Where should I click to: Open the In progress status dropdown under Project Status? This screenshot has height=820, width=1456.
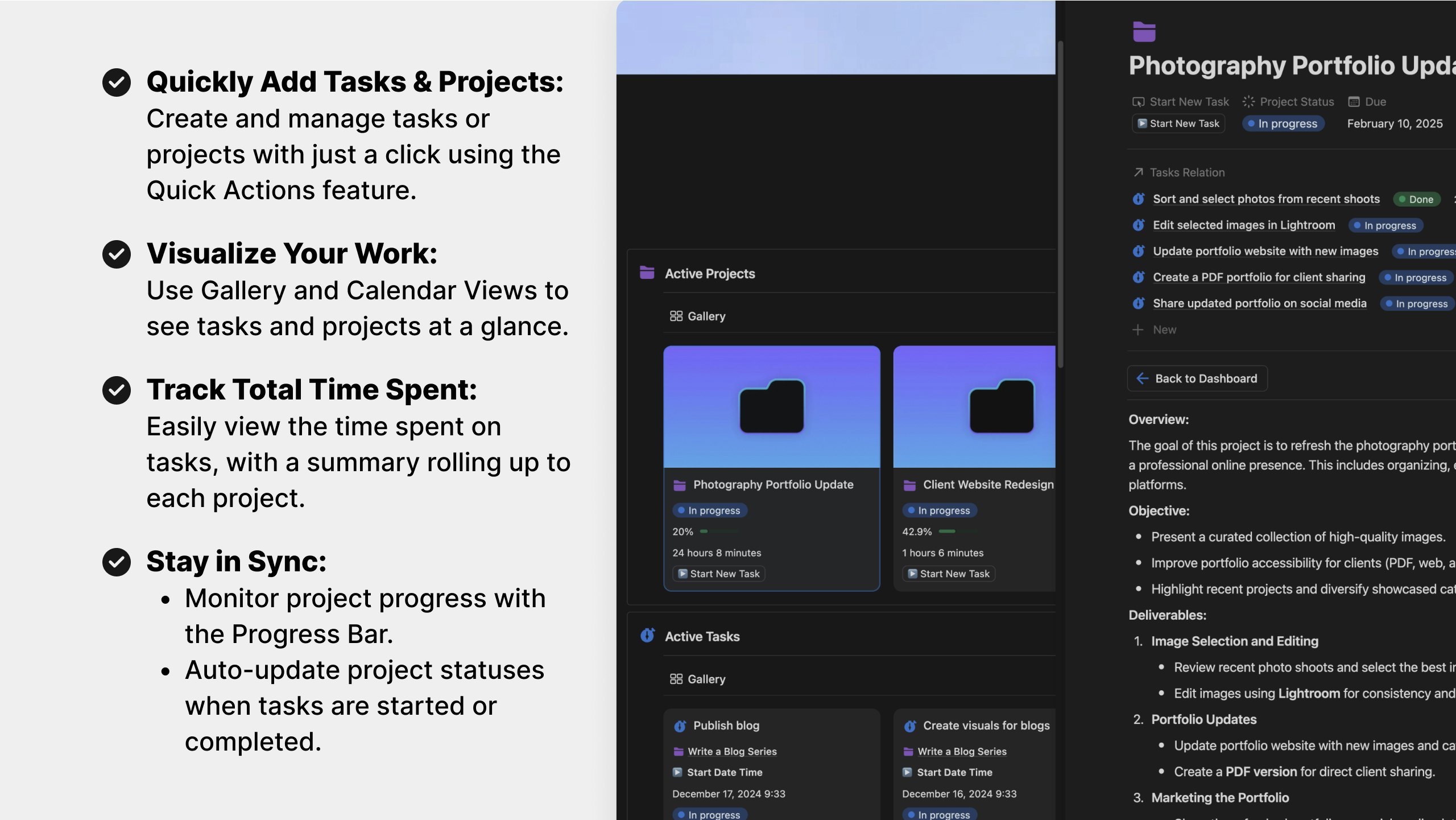(1283, 123)
